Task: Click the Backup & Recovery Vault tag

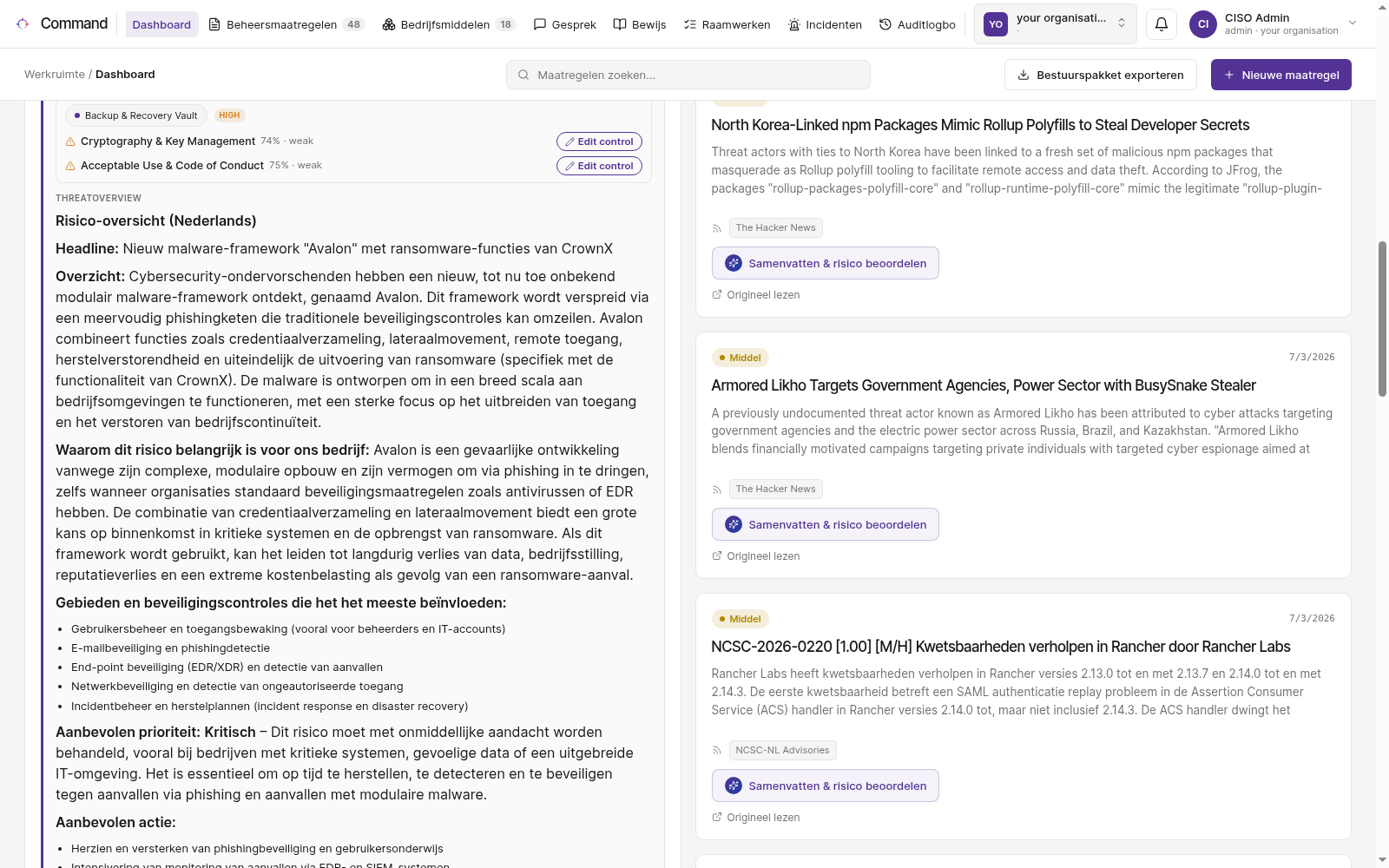Action: tap(136, 115)
